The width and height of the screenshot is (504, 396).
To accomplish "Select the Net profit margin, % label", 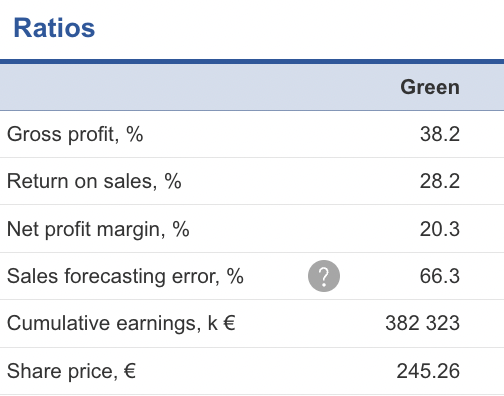I will click(x=98, y=230).
